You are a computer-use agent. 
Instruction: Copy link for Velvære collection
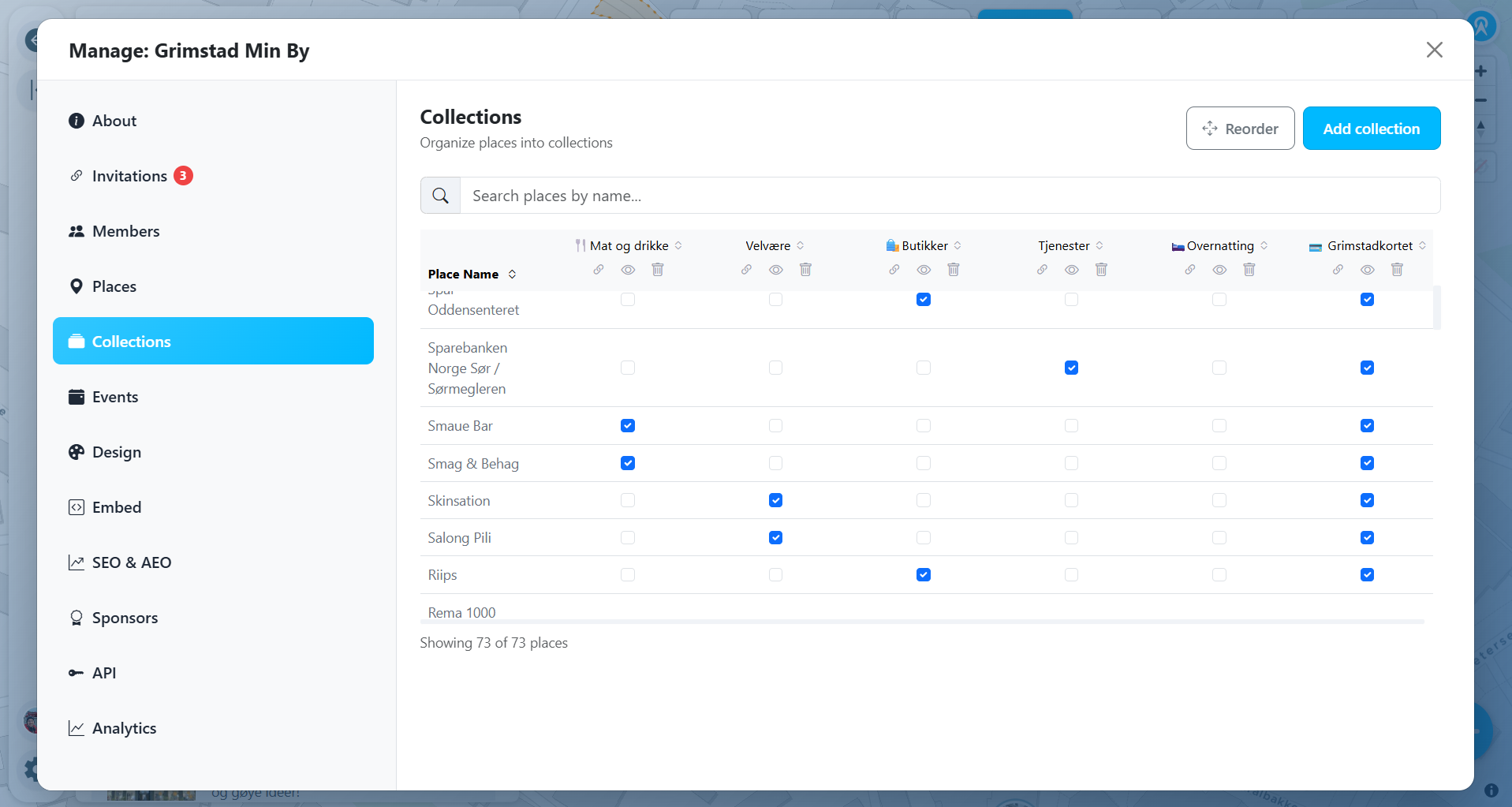point(746,270)
